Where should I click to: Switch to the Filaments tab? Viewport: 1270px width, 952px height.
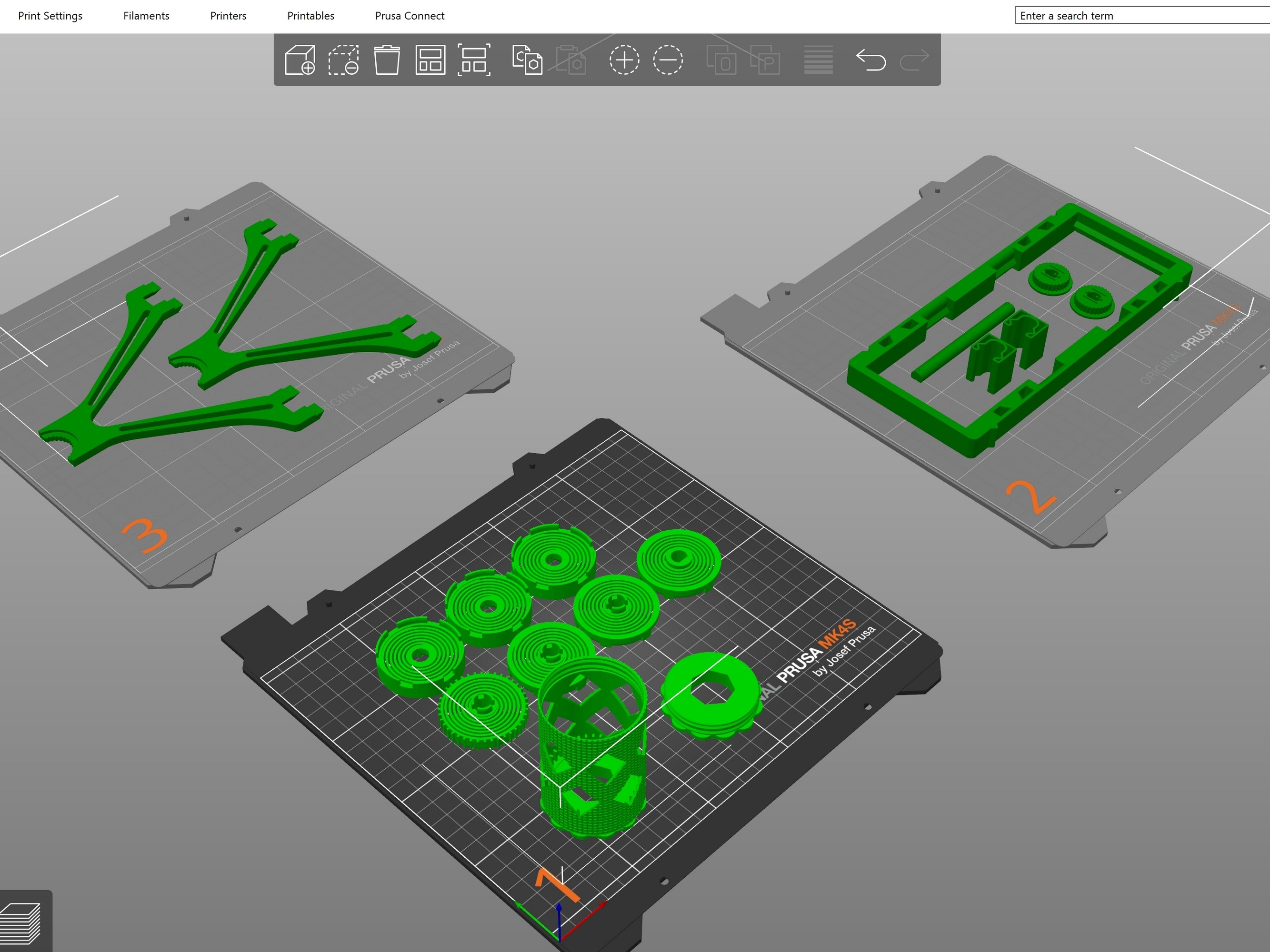coord(146,16)
